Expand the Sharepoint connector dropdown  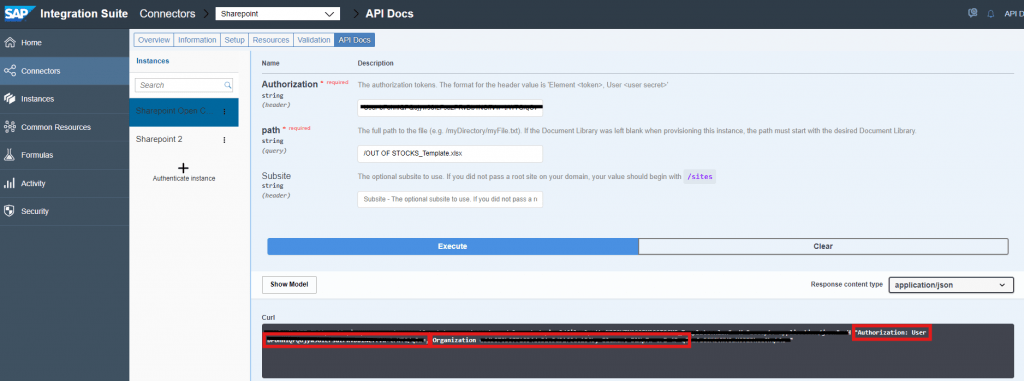[278, 14]
